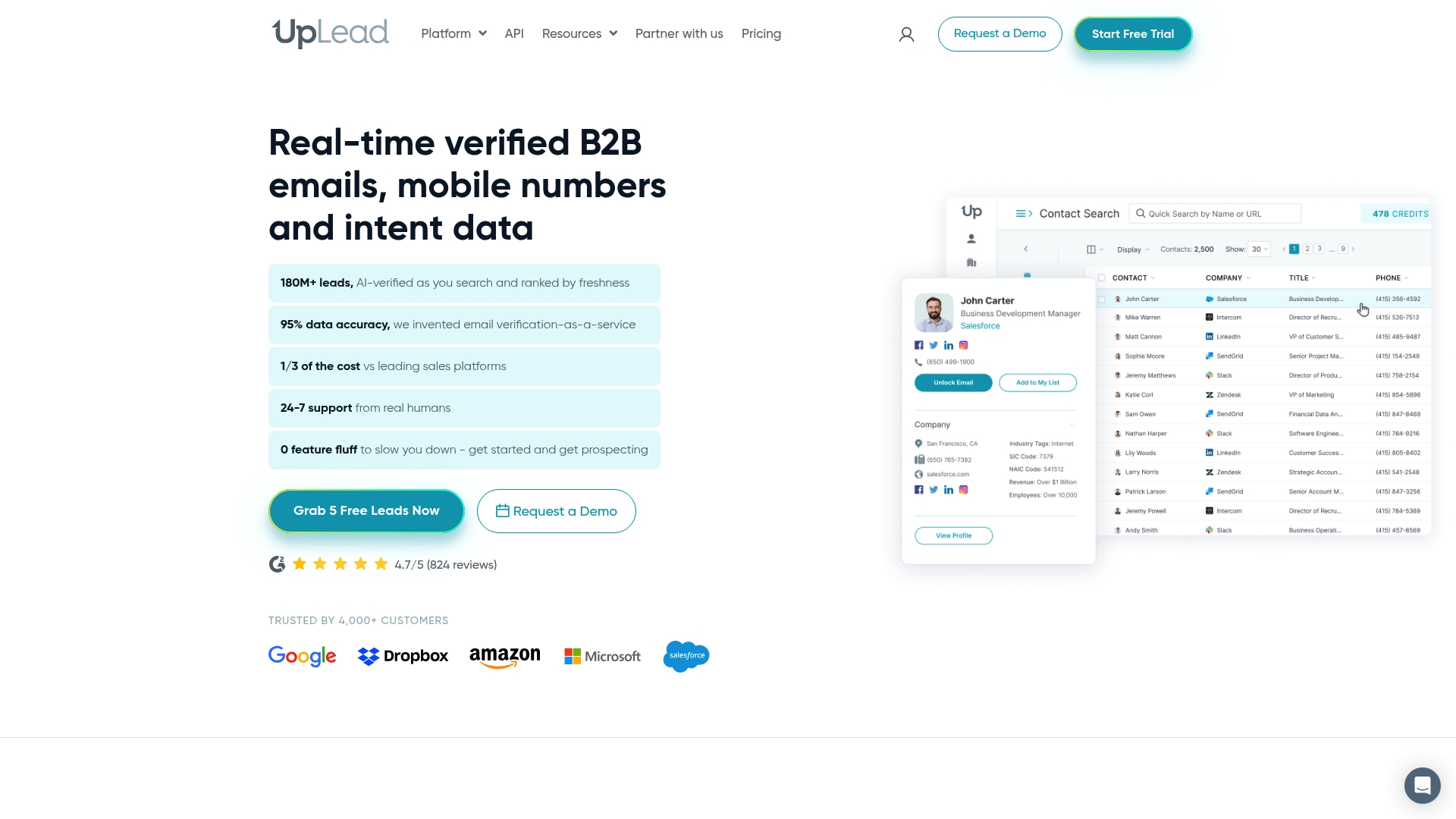Go to page 2 of contact results
1456x819 pixels.
coord(1307,249)
